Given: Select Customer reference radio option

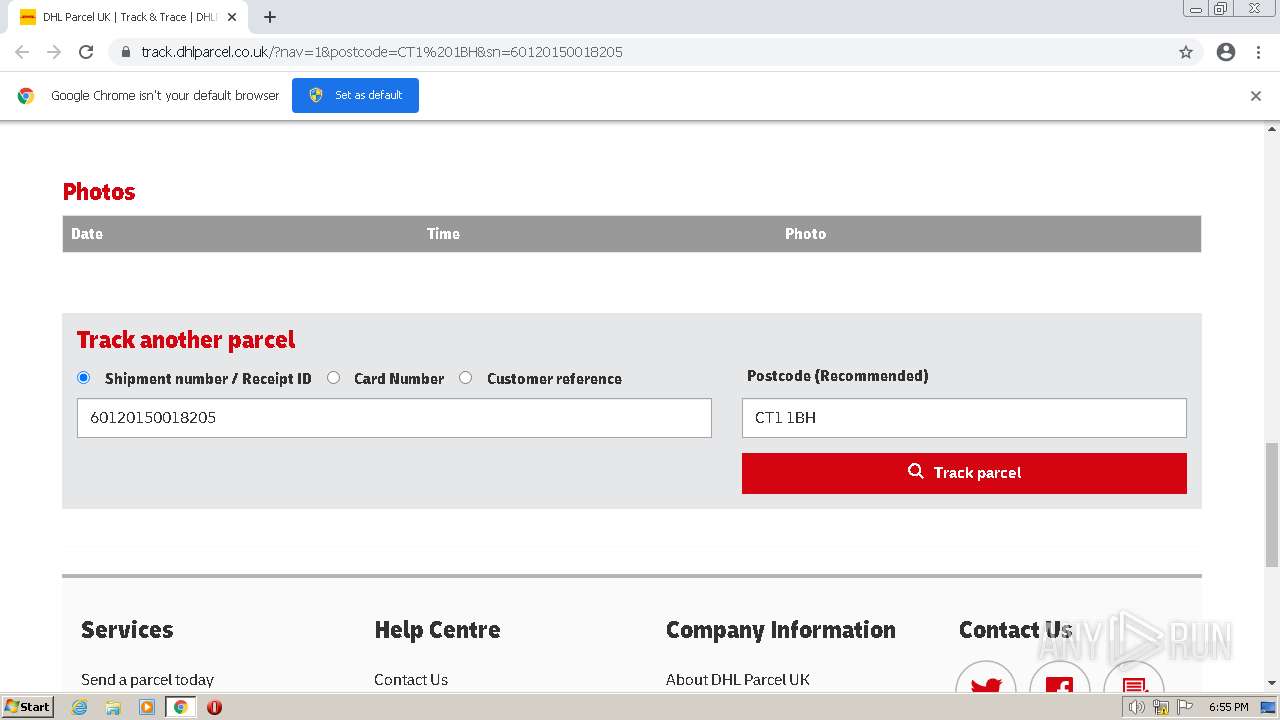Looking at the screenshot, I should [x=465, y=377].
